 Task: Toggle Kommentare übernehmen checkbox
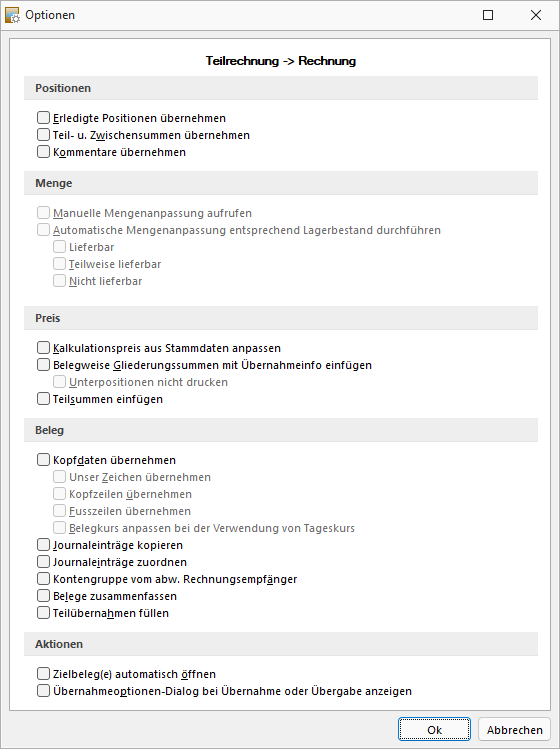(43, 152)
